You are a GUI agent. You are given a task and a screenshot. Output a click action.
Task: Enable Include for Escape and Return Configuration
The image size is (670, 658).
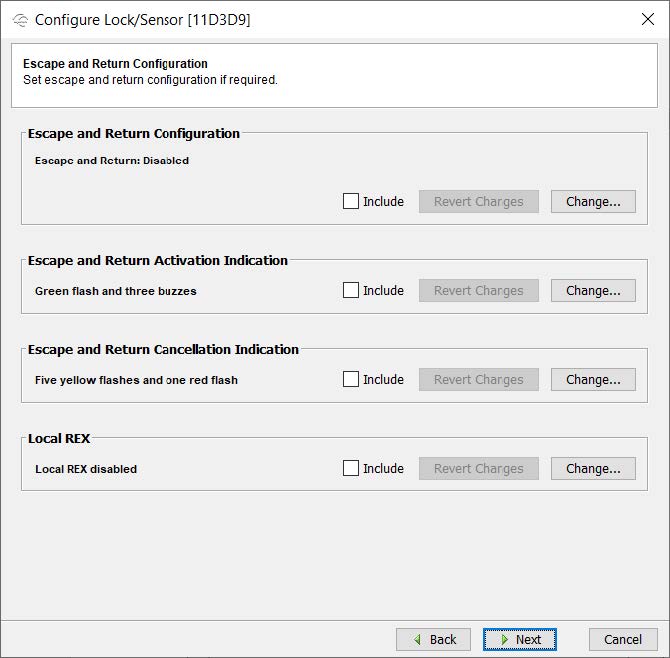351,201
